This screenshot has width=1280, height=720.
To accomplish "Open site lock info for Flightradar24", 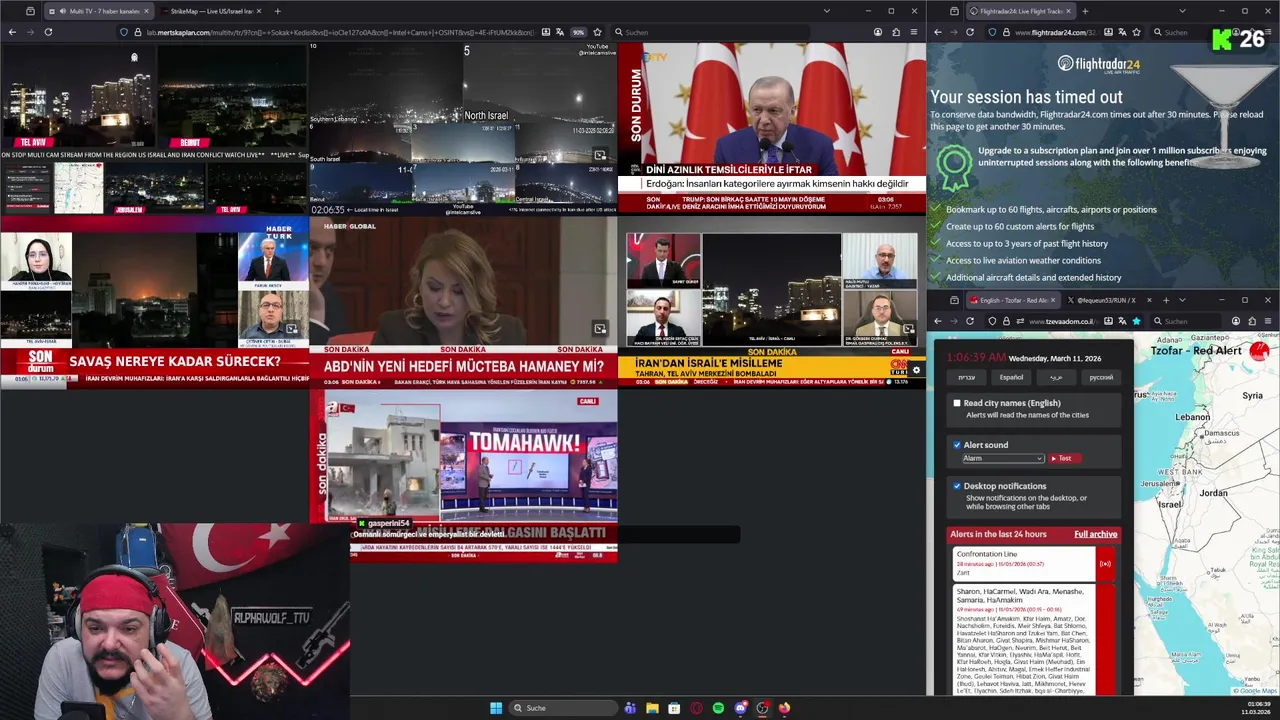I will 1007,32.
